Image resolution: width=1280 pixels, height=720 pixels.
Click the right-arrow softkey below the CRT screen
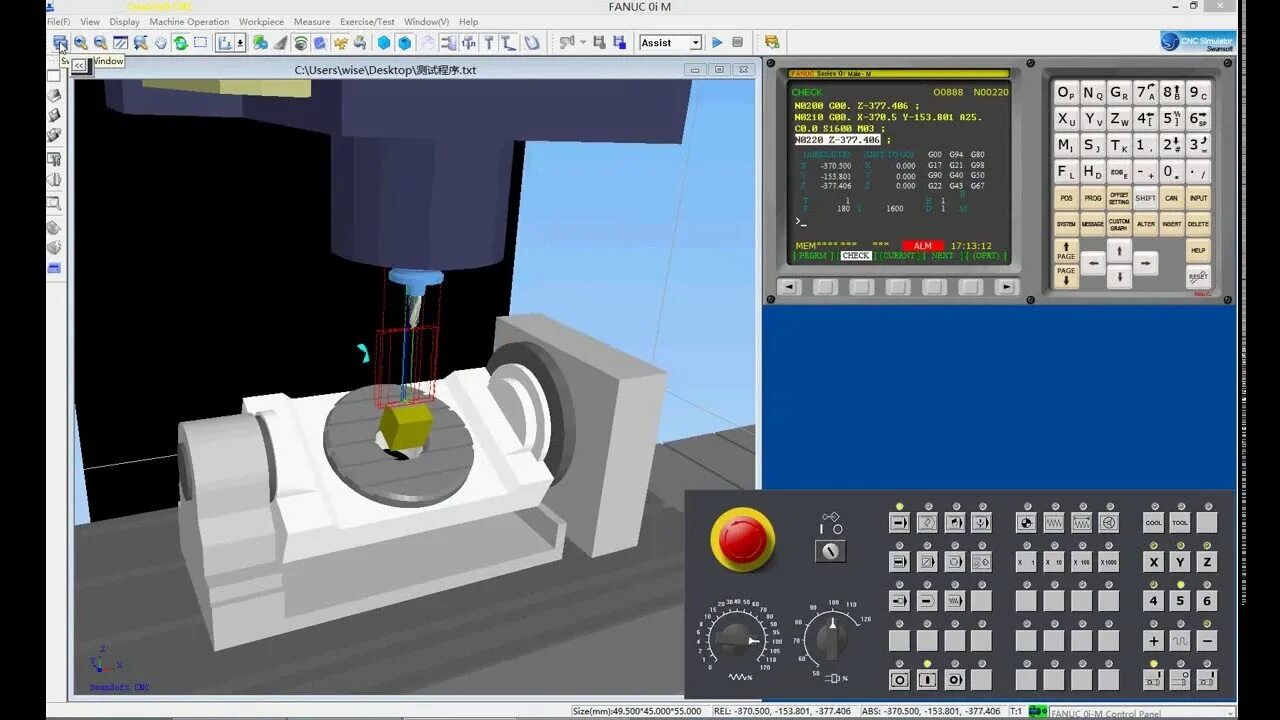[x=1007, y=287]
